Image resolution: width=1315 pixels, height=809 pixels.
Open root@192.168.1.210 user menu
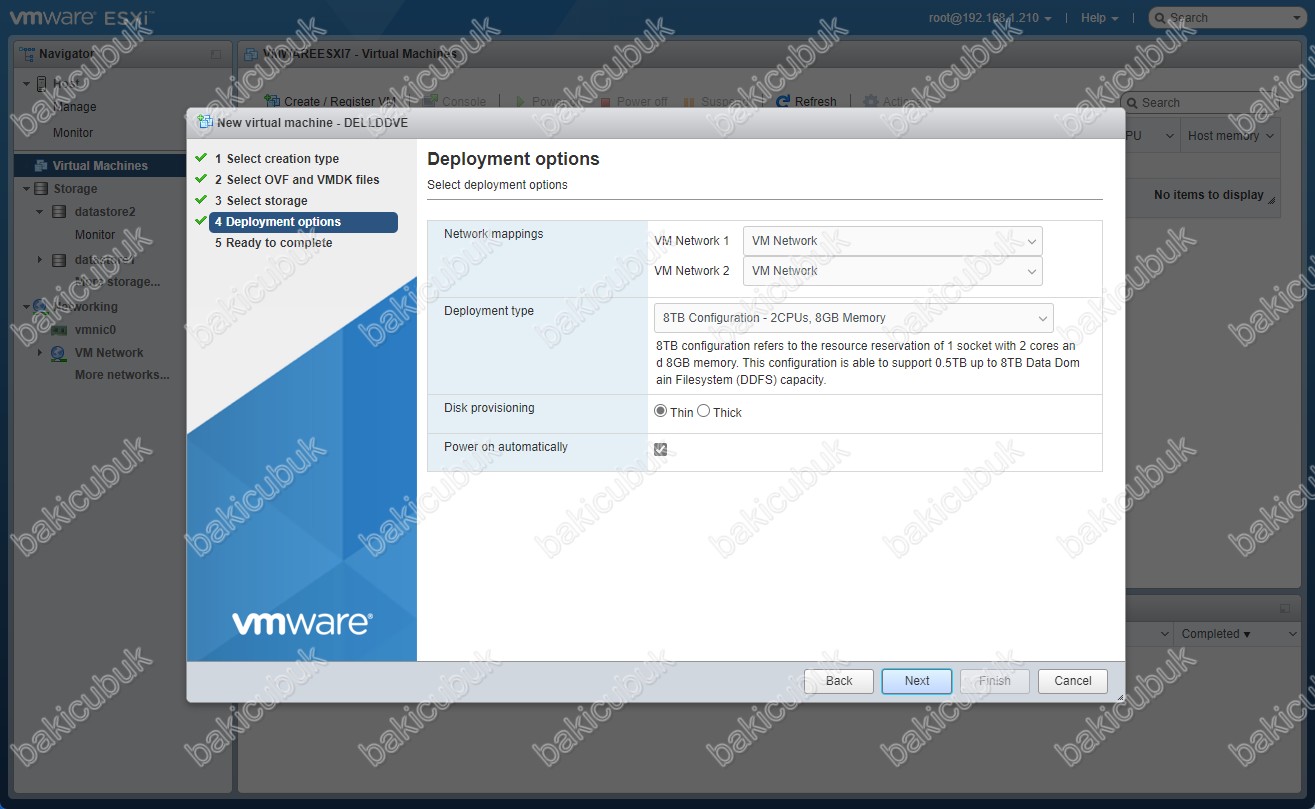(990, 18)
